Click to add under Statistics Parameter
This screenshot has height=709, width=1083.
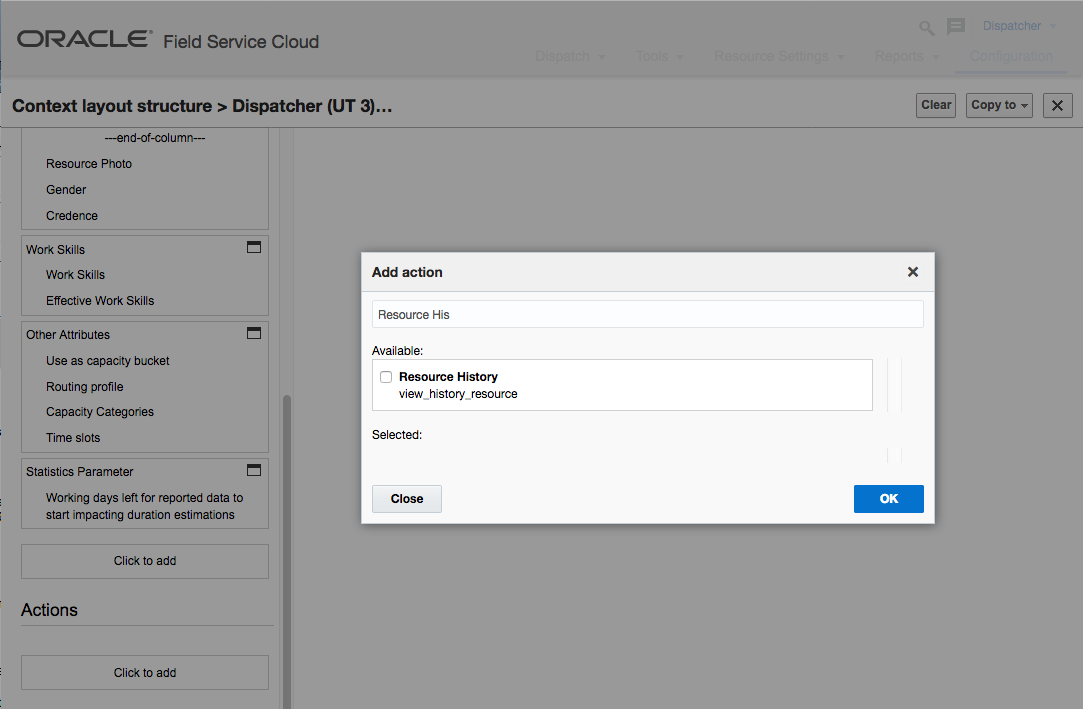pos(145,561)
